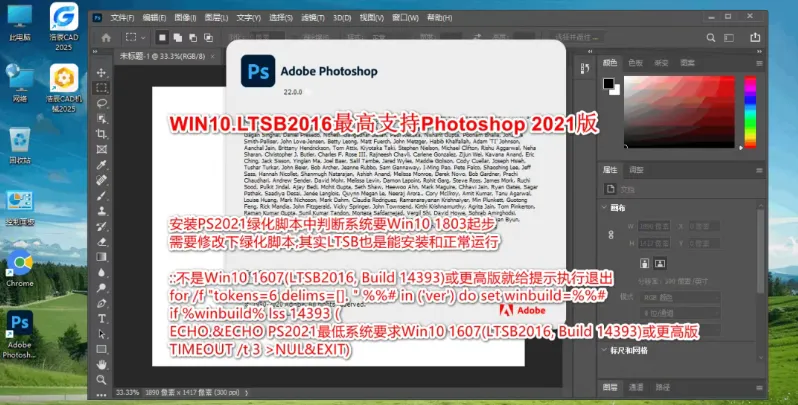Image resolution: width=798 pixels, height=405 pixels.
Task: Click the document icon in Properties panel
Action: [x=610, y=189]
